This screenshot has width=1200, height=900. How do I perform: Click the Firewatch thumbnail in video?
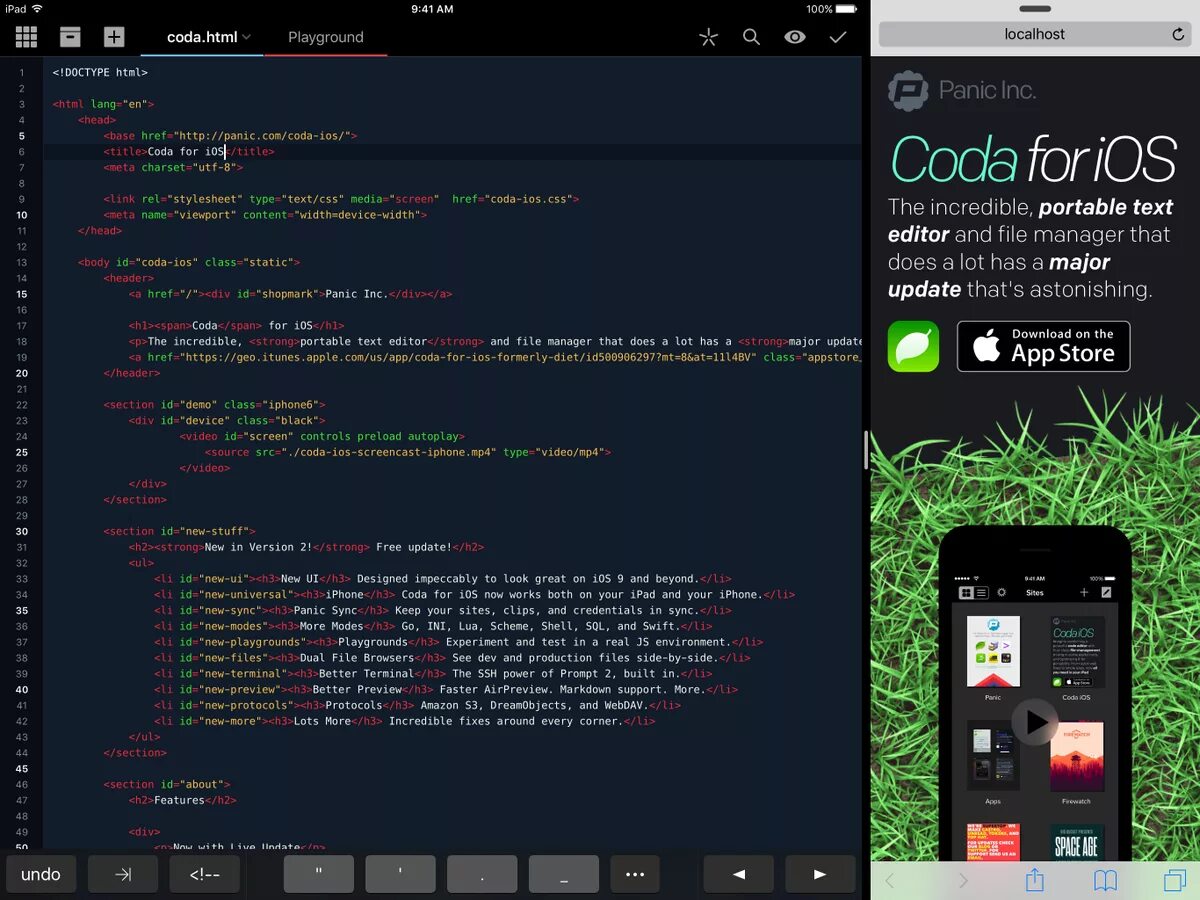point(1077,757)
